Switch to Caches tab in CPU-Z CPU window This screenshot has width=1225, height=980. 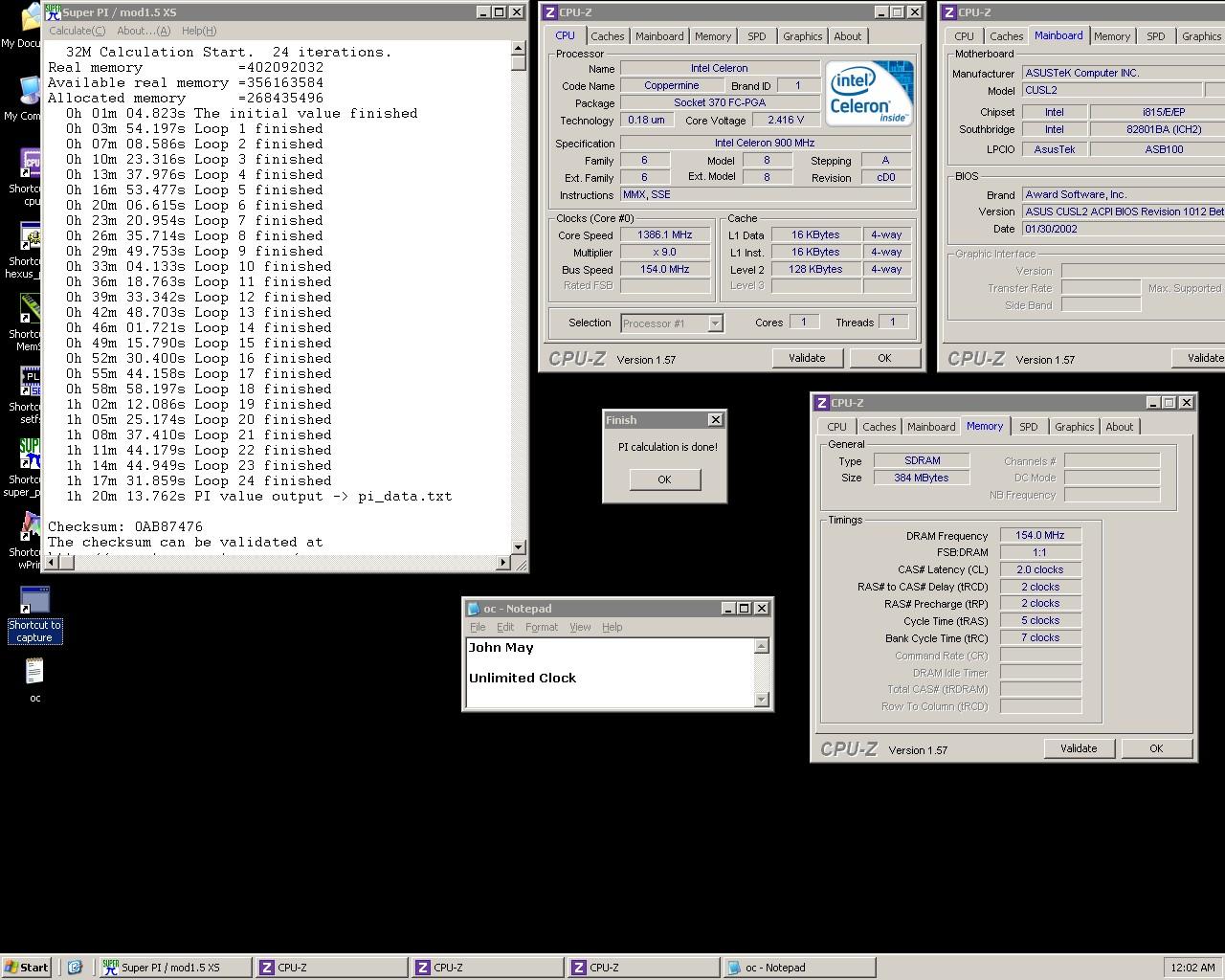pos(608,36)
